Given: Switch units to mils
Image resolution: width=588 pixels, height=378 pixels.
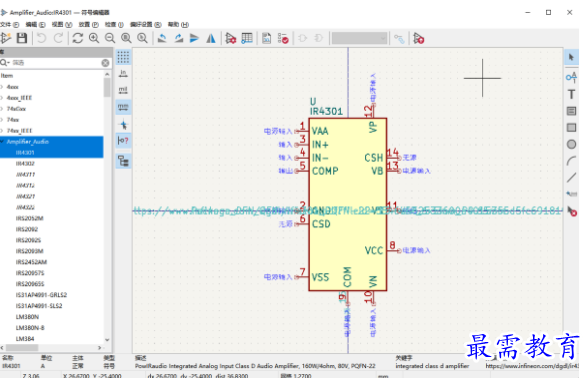Looking at the screenshot, I should (123, 90).
